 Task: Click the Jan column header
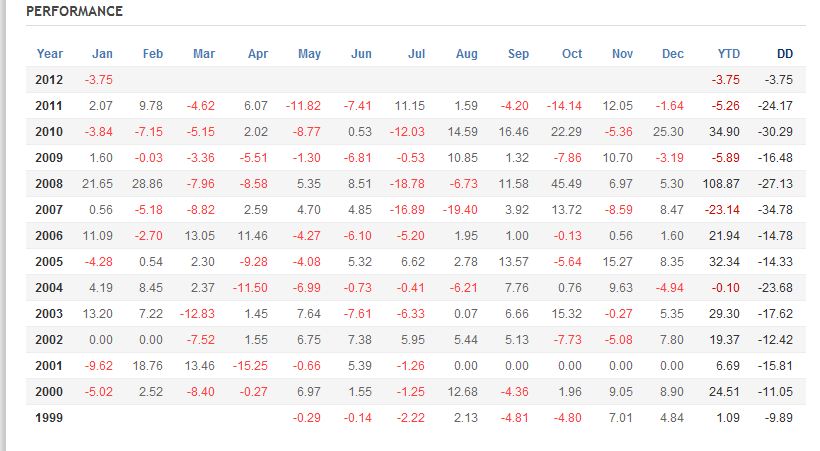click(x=102, y=54)
